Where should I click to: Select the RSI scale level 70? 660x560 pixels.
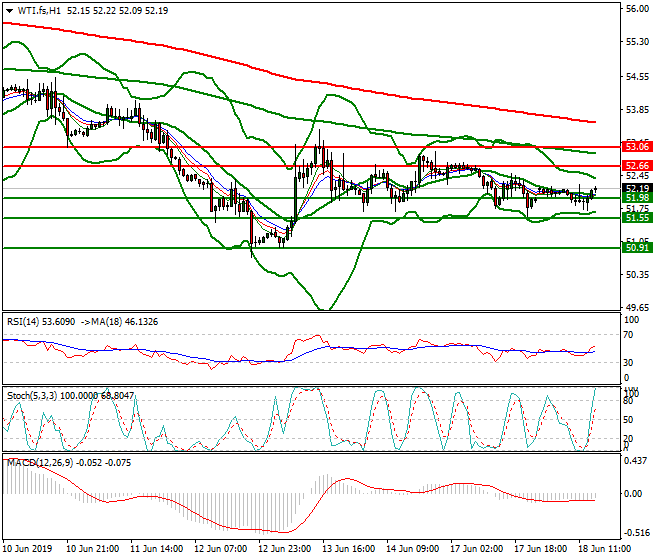click(628, 335)
